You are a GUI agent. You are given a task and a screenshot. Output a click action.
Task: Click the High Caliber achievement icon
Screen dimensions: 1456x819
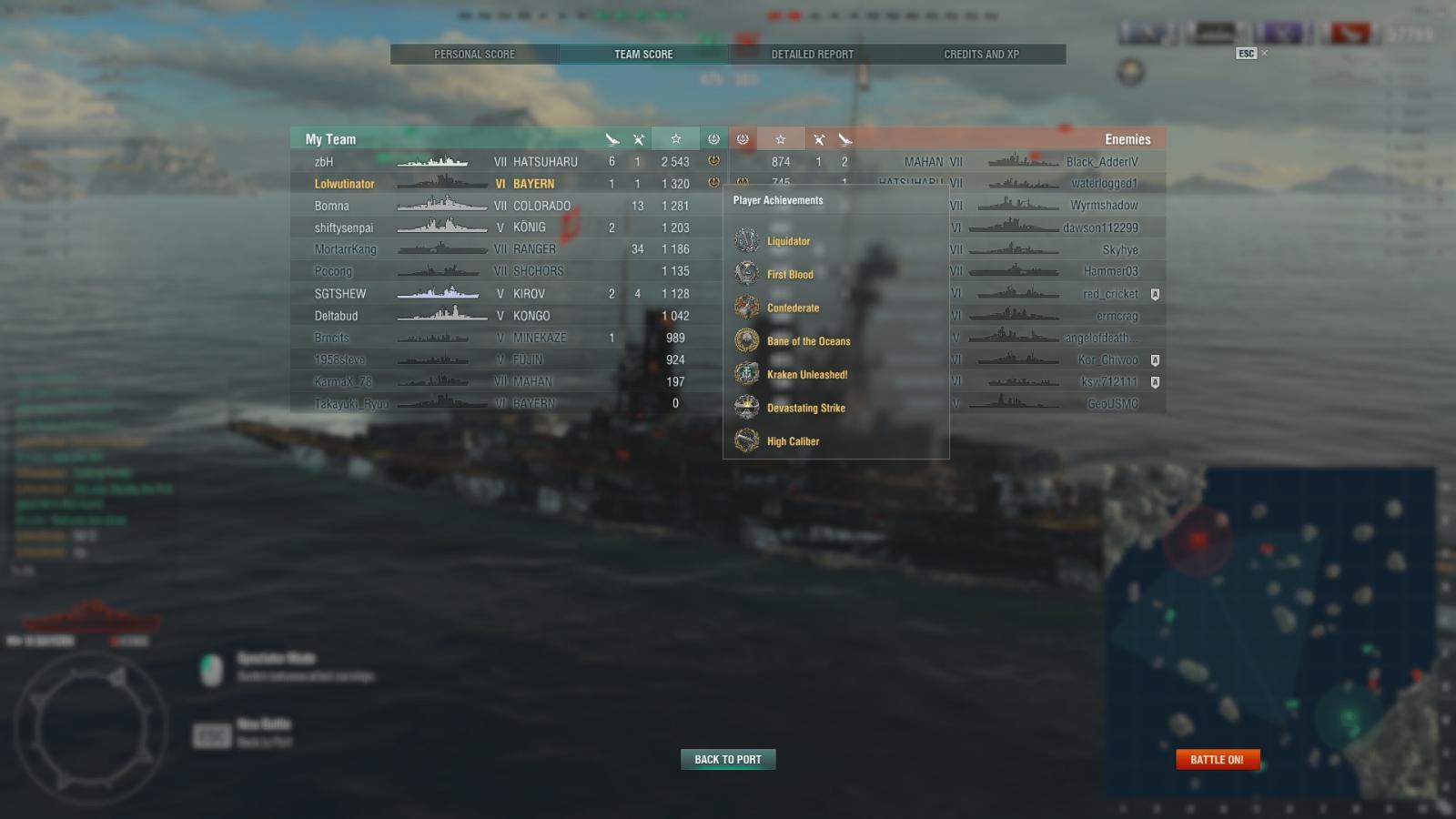[747, 441]
